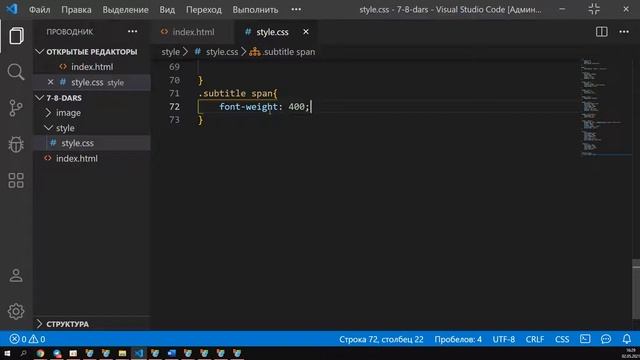The height and width of the screenshot is (360, 640).
Task: Click style breadcrumb folder
Action: click(170, 52)
